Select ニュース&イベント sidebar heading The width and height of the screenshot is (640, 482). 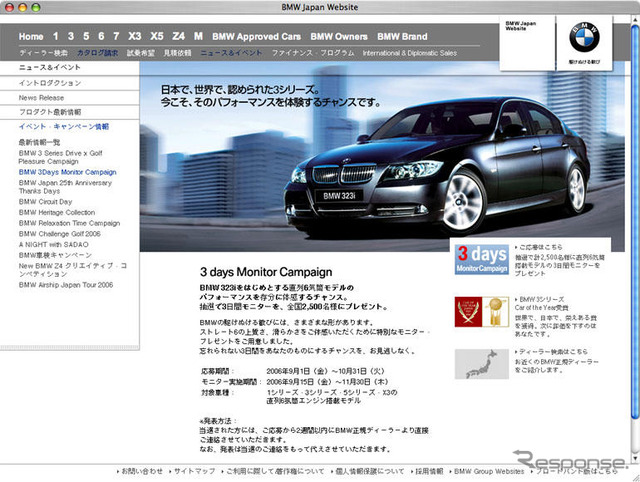(49, 67)
